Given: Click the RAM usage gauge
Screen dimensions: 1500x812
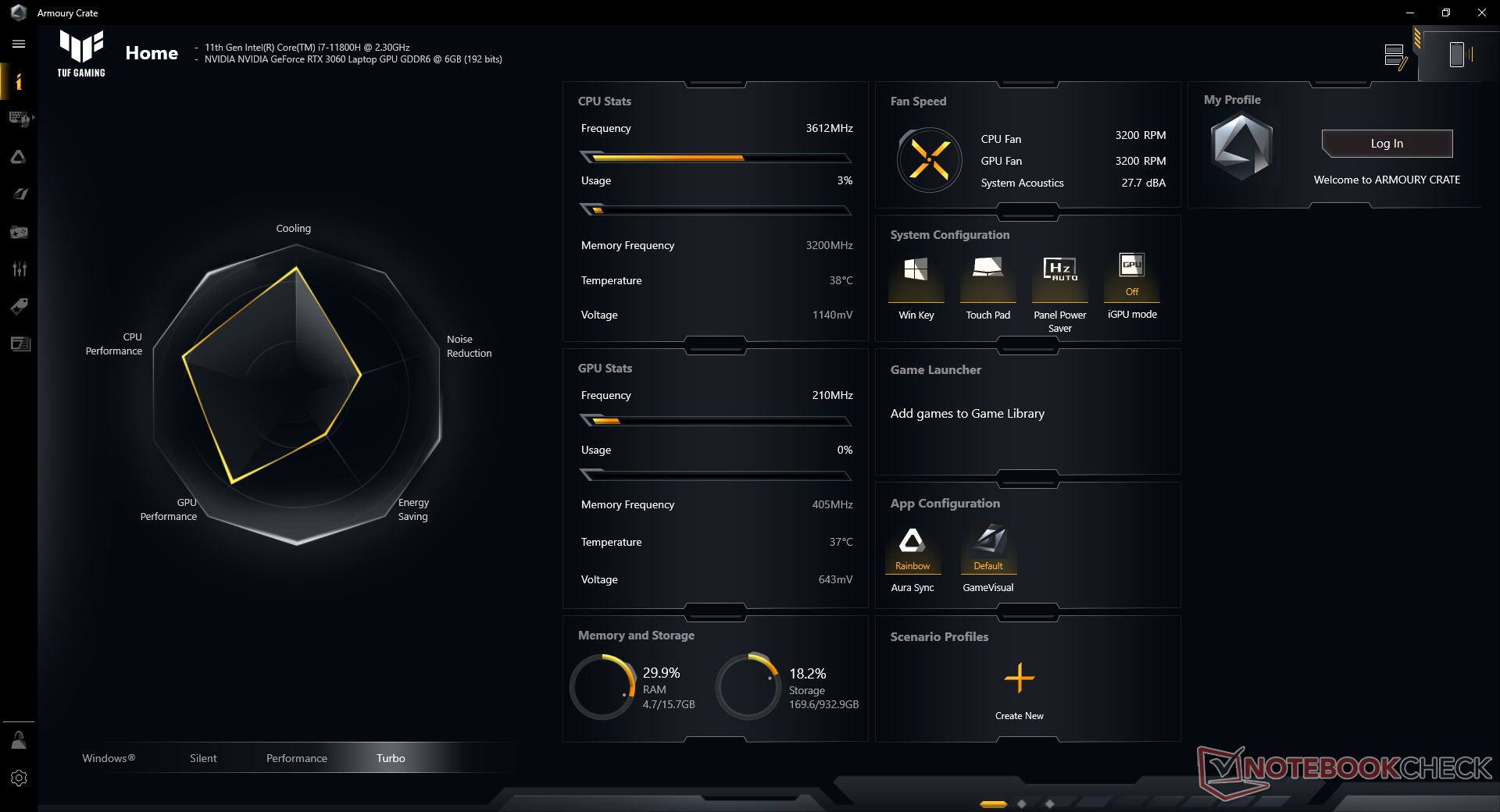Looking at the screenshot, I should 603,686.
